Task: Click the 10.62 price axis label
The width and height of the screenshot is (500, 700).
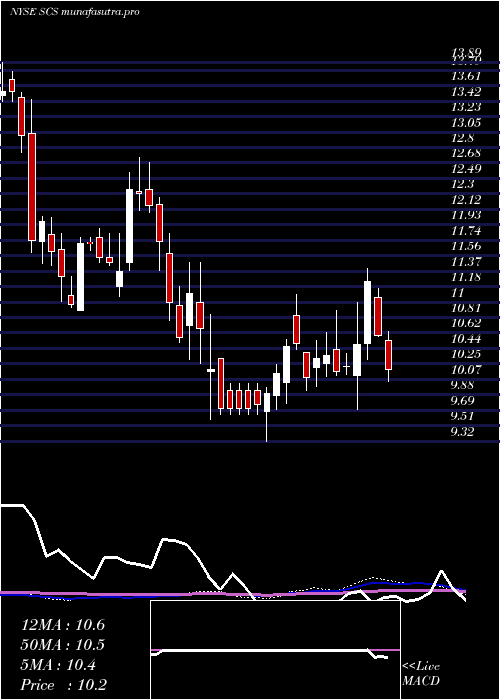Action: [x=466, y=323]
